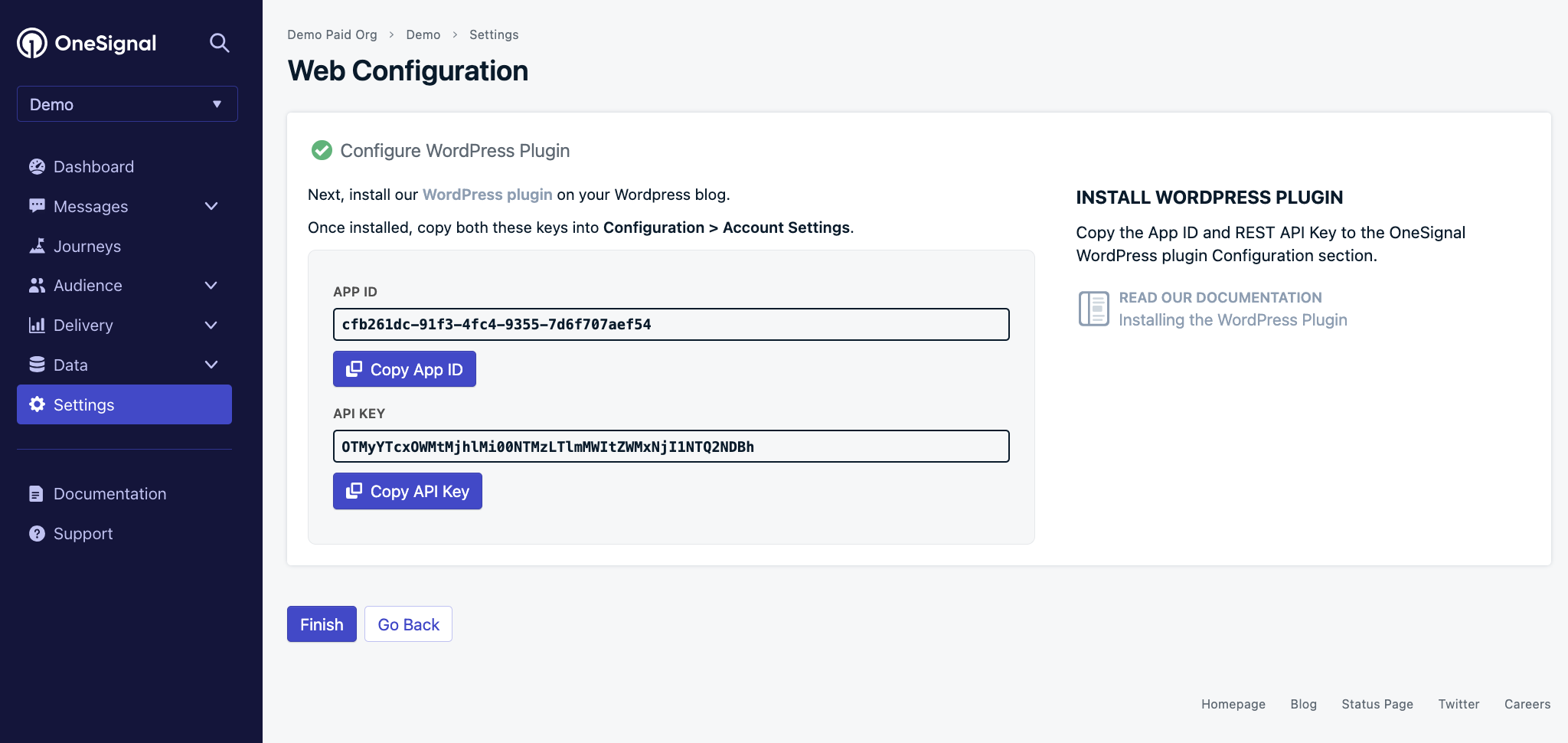Open the Messages menu item
The height and width of the screenshot is (743, 1568).
point(90,206)
